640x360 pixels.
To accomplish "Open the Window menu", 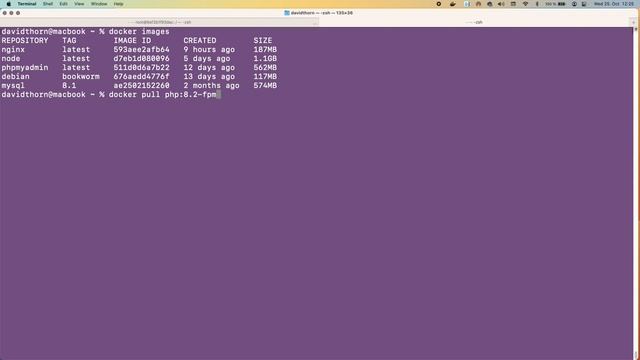I will [x=99, y=4].
